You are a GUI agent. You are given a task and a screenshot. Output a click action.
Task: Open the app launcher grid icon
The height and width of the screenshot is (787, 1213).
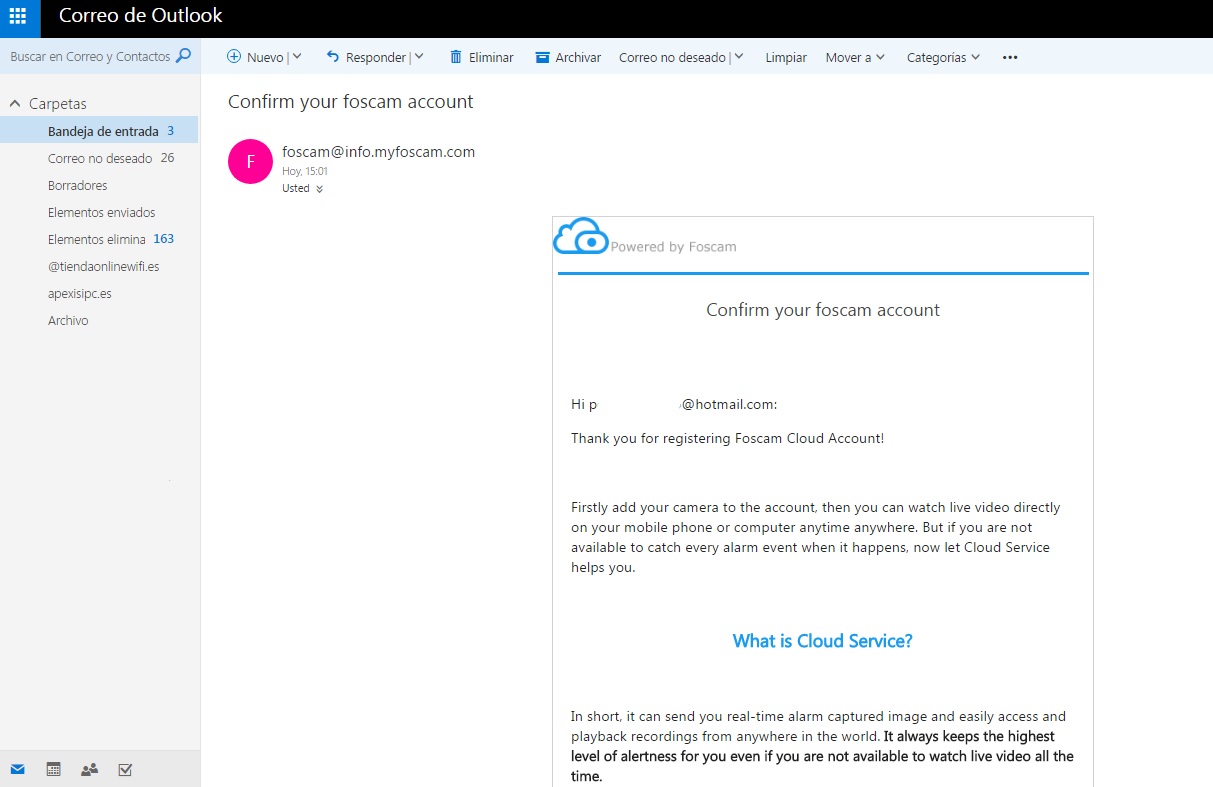(x=18, y=16)
